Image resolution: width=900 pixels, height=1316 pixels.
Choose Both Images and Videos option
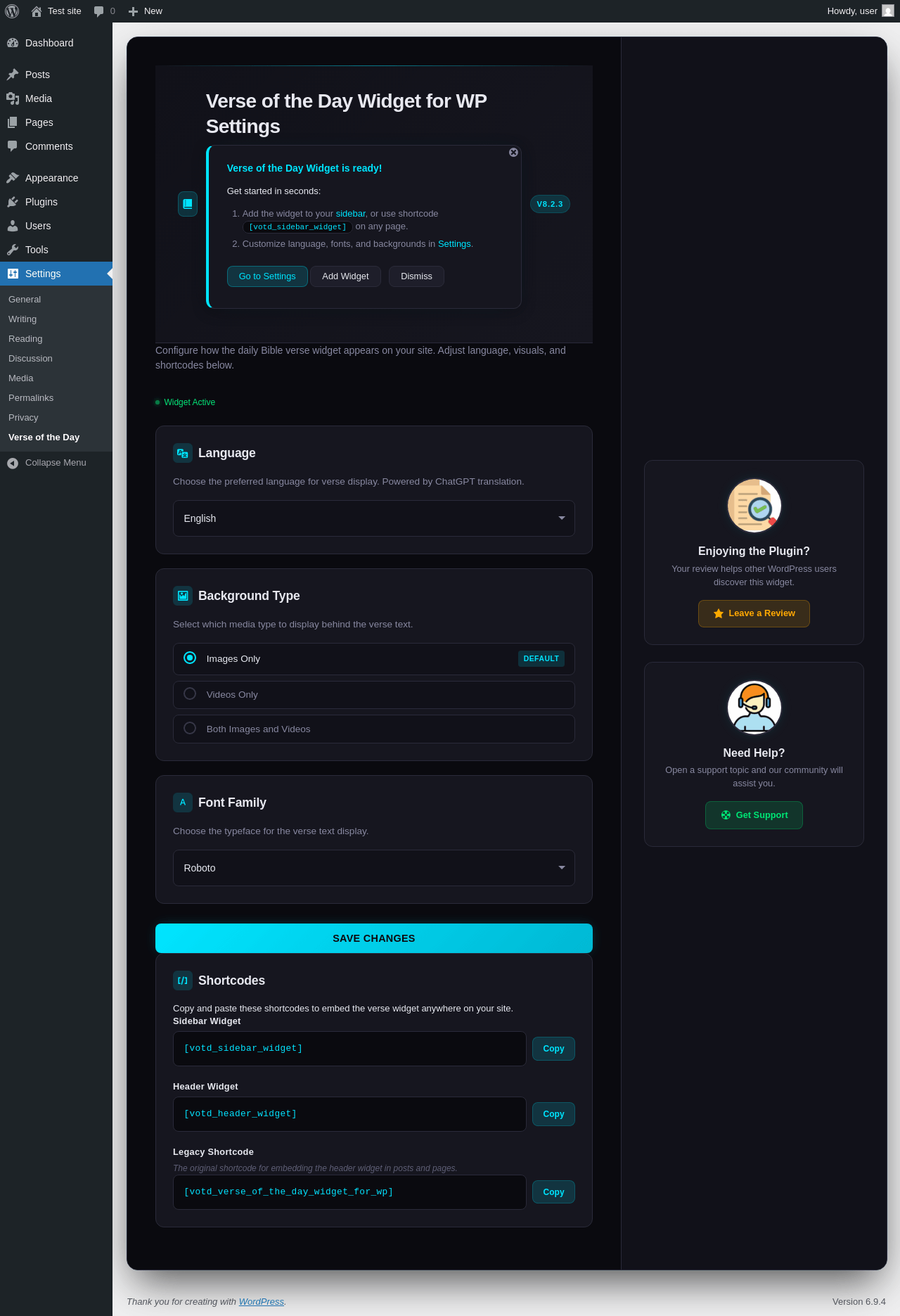[190, 728]
